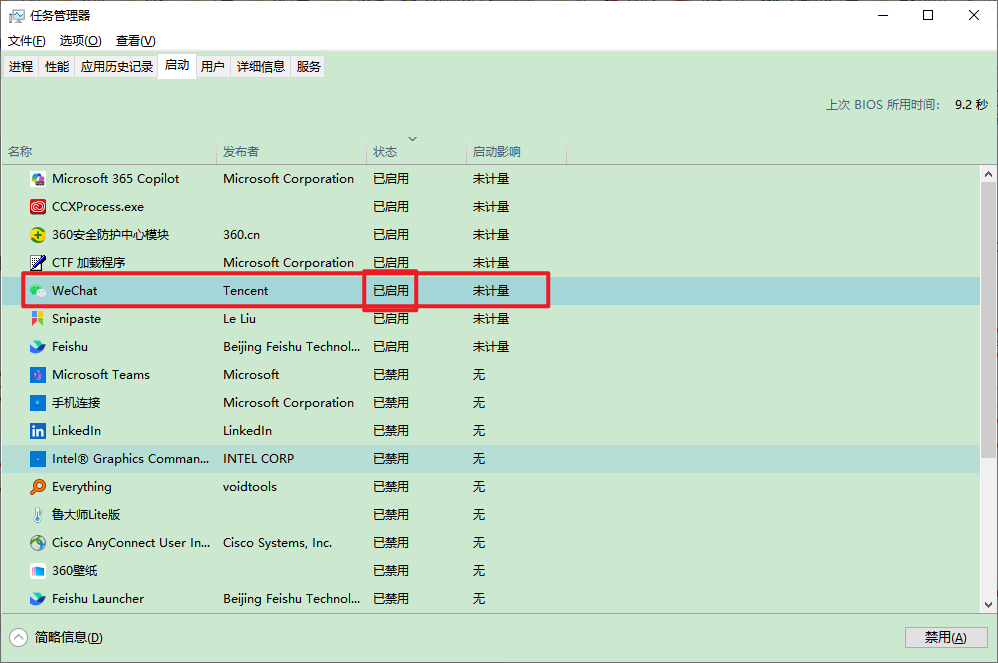
Task: Select the Microsoft Teams entry name
Action: pos(101,375)
